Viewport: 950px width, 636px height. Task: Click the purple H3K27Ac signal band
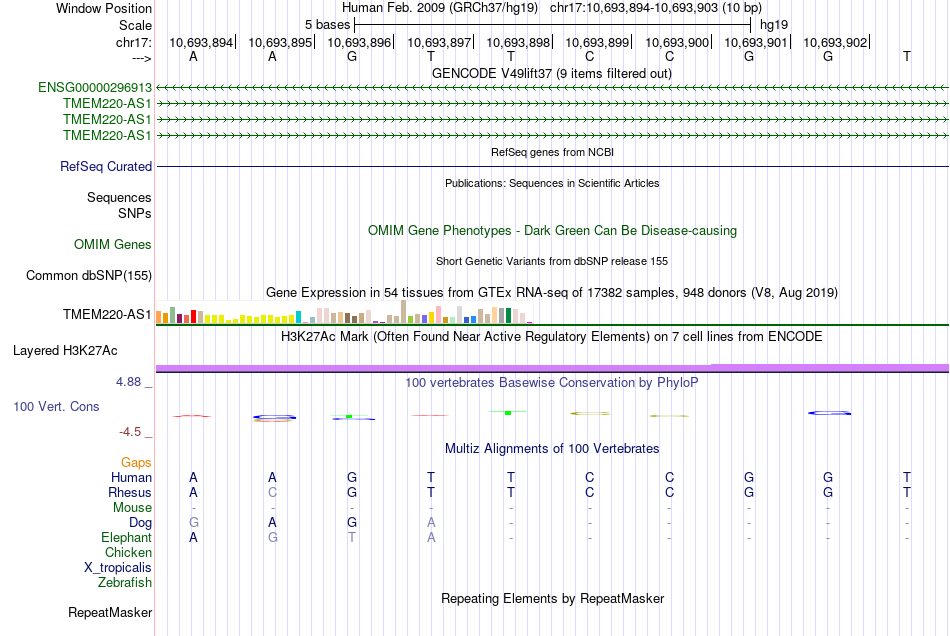coord(552,368)
